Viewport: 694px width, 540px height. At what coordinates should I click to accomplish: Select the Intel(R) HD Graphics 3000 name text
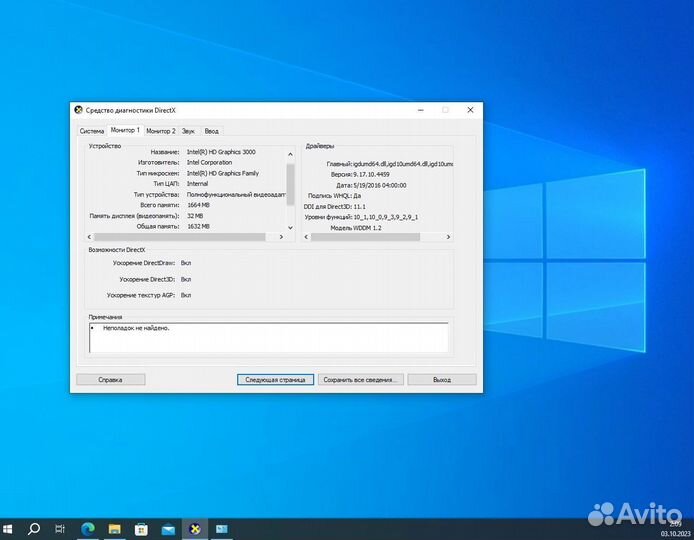(x=221, y=152)
